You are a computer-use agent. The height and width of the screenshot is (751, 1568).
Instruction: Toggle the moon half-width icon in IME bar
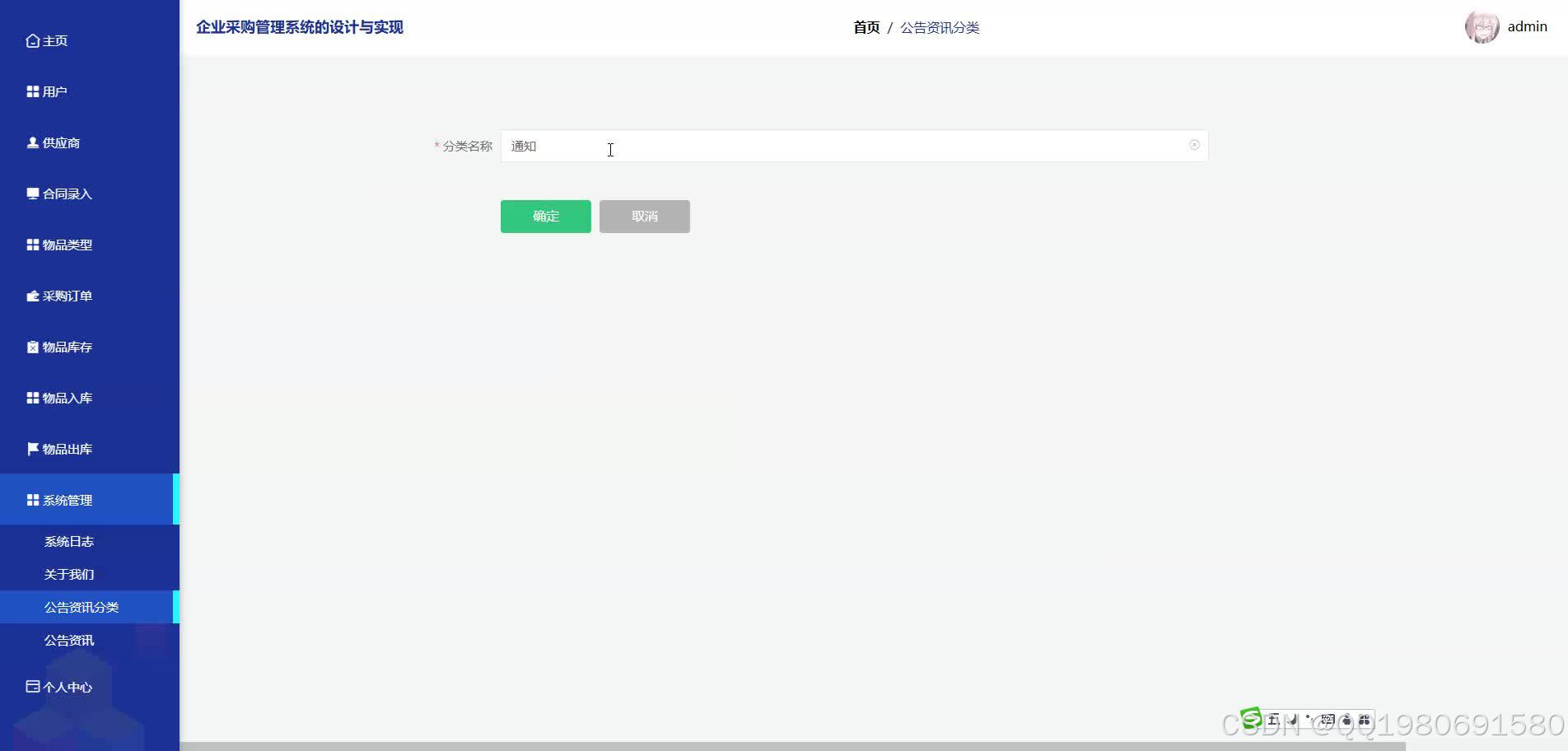pos(1292,720)
